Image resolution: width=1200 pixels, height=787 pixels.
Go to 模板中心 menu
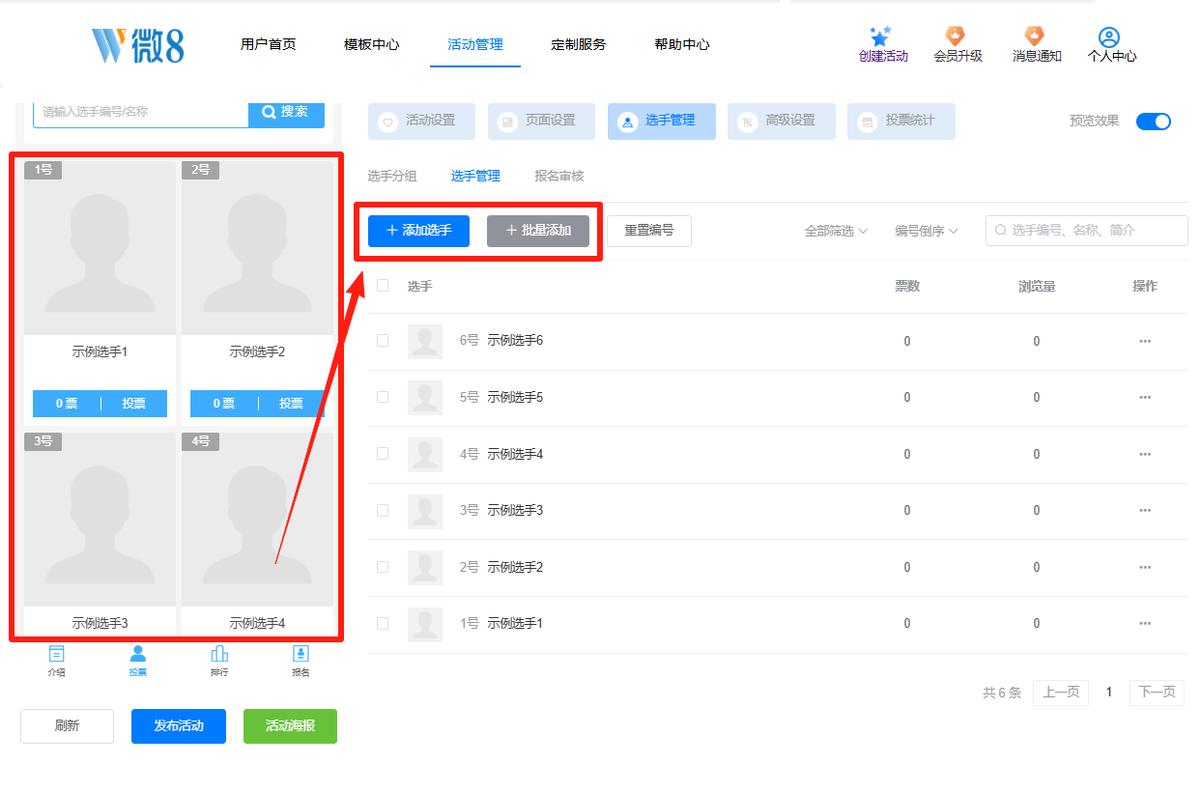tap(372, 44)
